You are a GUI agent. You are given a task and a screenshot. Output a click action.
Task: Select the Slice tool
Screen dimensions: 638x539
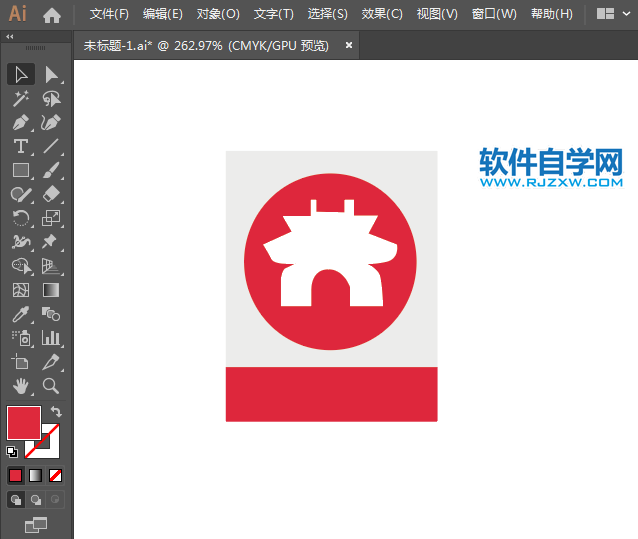coord(51,362)
